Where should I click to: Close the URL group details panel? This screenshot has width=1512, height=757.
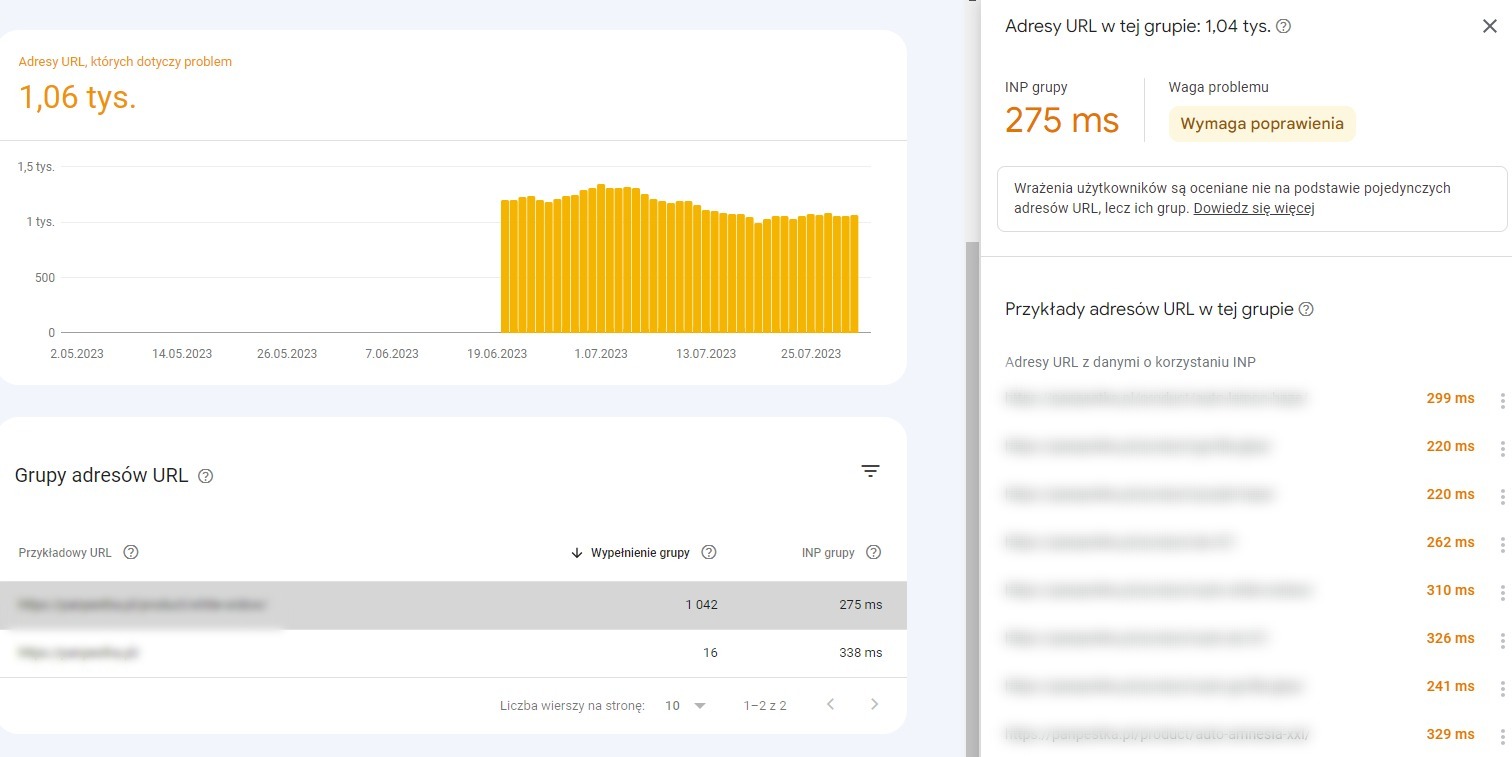point(1489,27)
